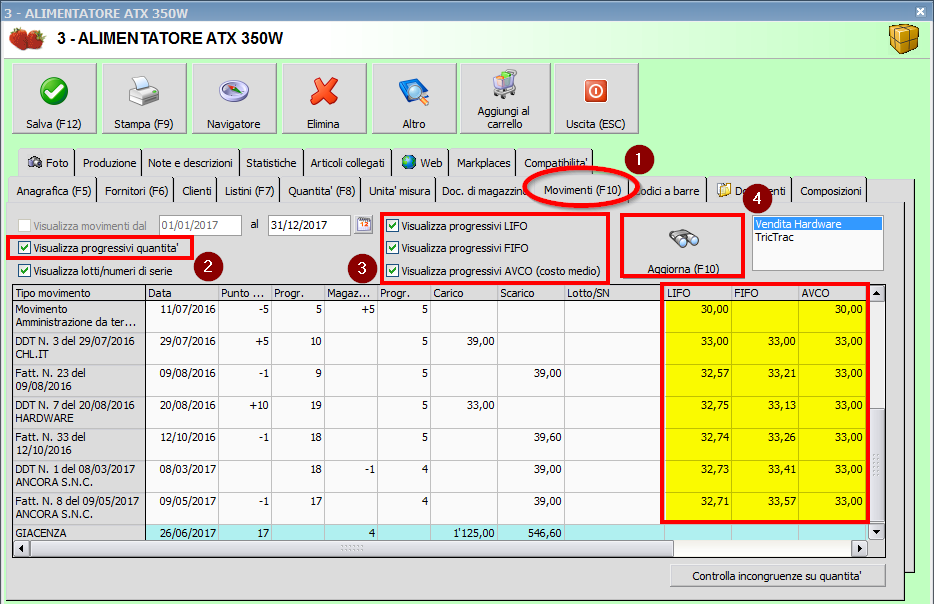Select TricTrac in the list box

[x=776, y=238]
